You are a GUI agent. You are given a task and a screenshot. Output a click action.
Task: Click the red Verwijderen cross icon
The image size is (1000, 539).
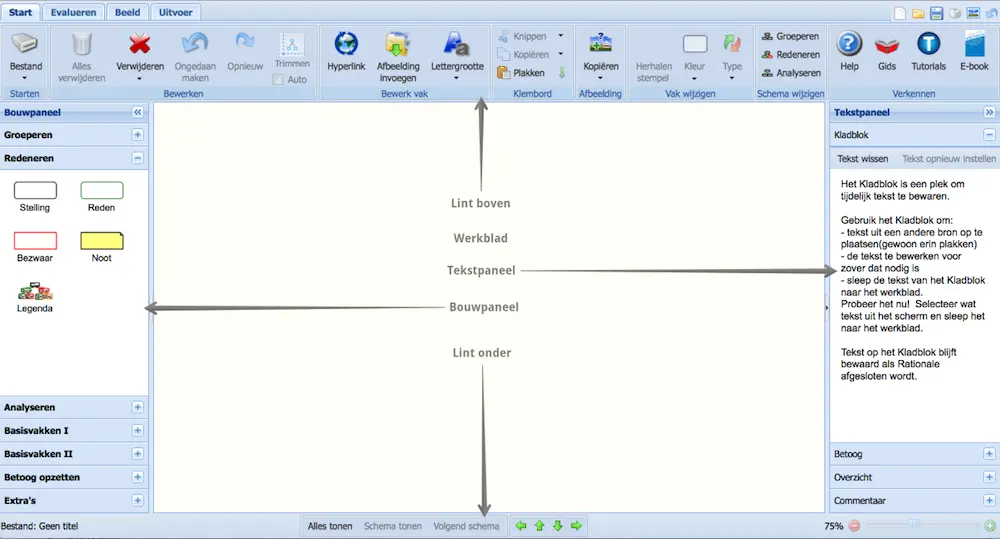140,44
